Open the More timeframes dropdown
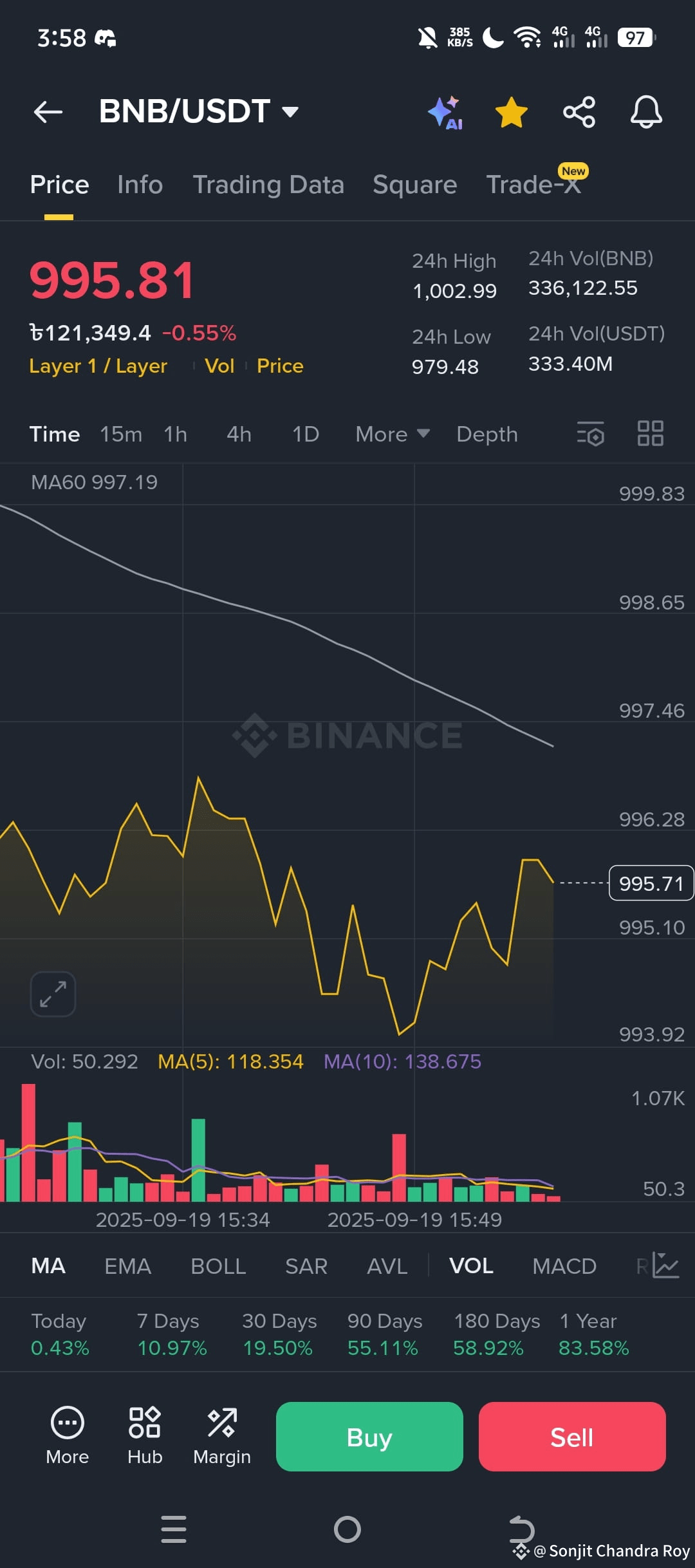 tap(393, 434)
